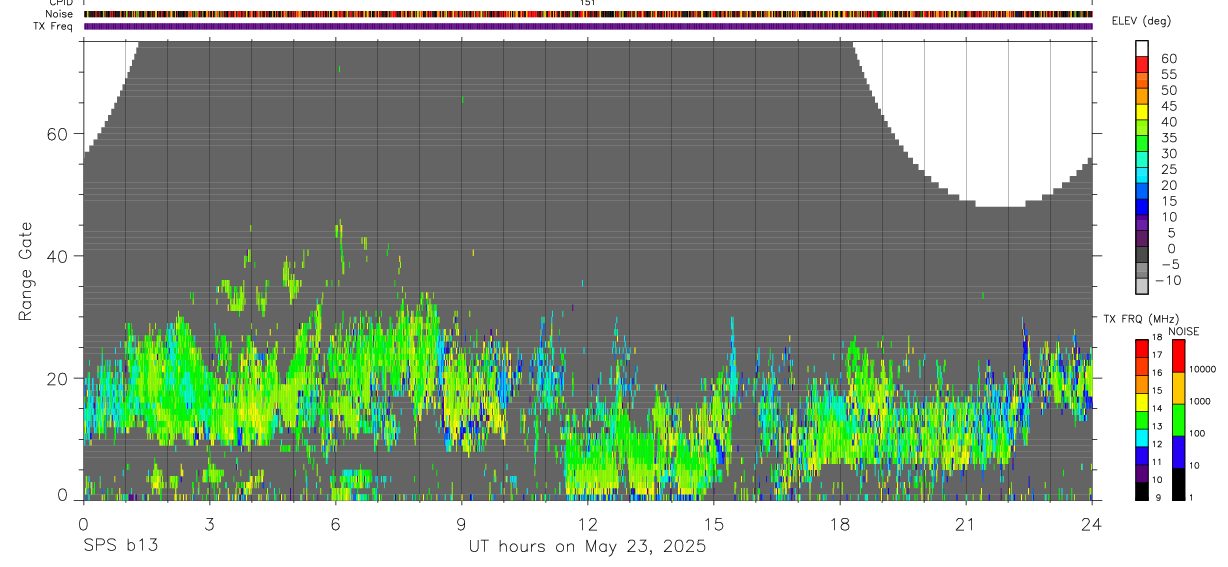Select the 10000 label on NOISE colorbar

(1207, 369)
